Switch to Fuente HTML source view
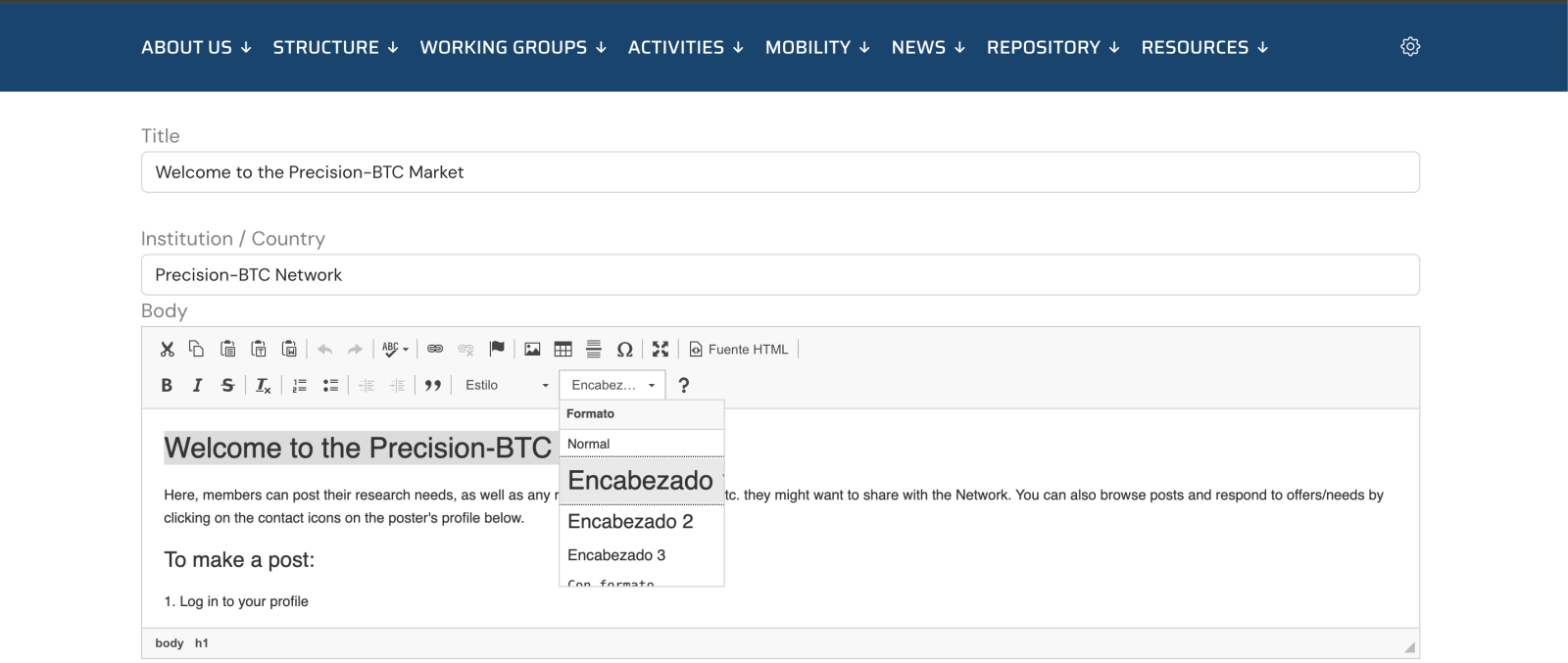 [x=739, y=350]
